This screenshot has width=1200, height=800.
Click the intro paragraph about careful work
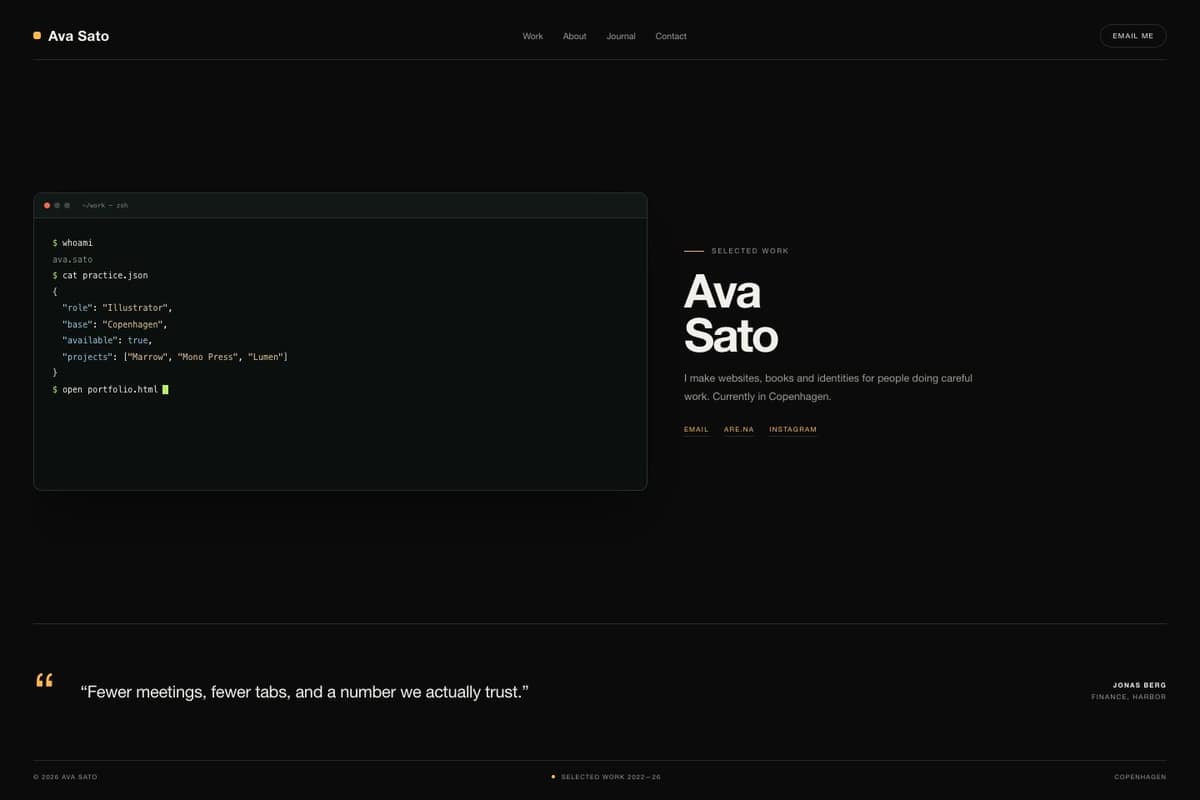click(828, 388)
